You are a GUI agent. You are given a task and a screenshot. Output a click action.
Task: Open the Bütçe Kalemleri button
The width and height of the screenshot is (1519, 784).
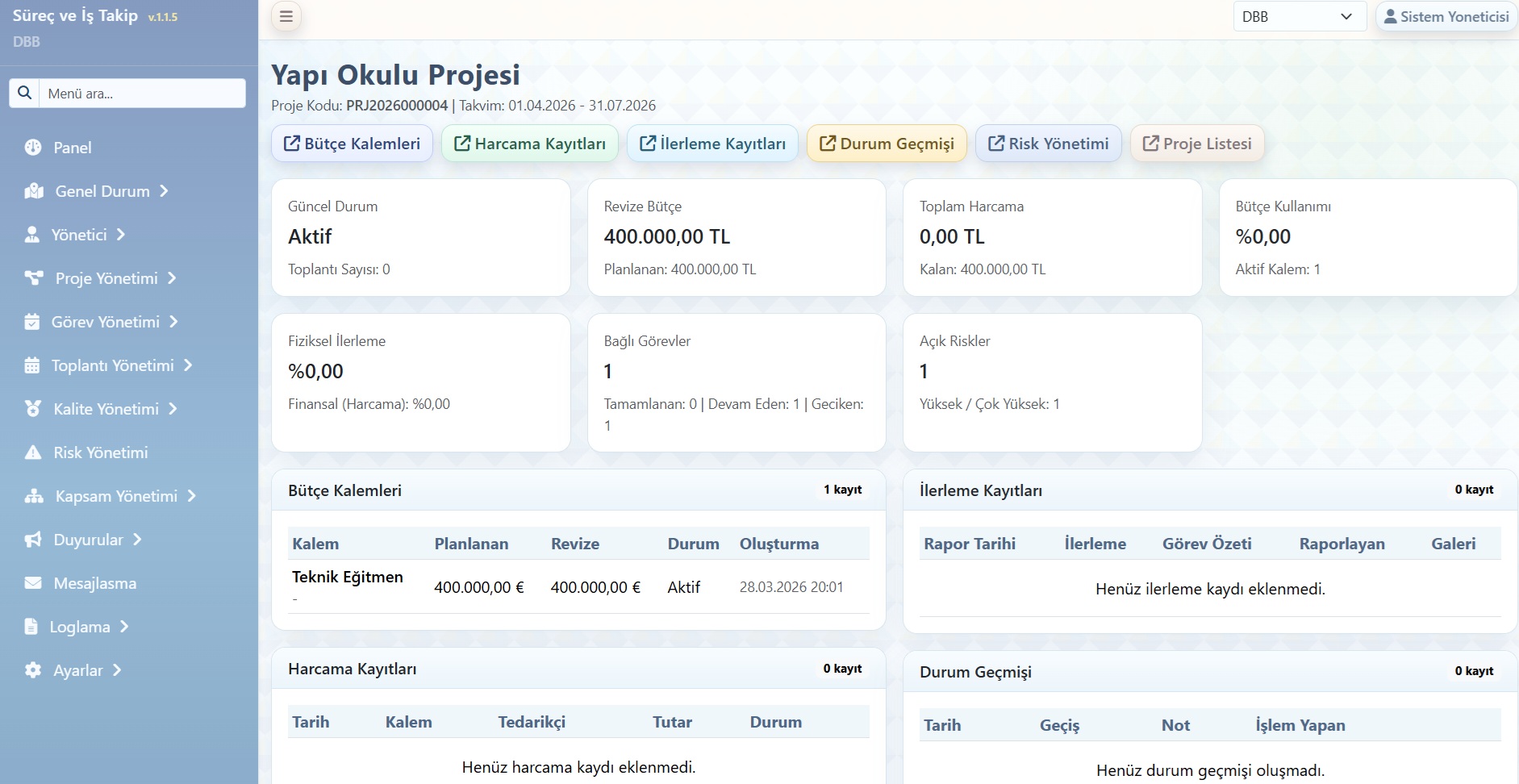[352, 144]
